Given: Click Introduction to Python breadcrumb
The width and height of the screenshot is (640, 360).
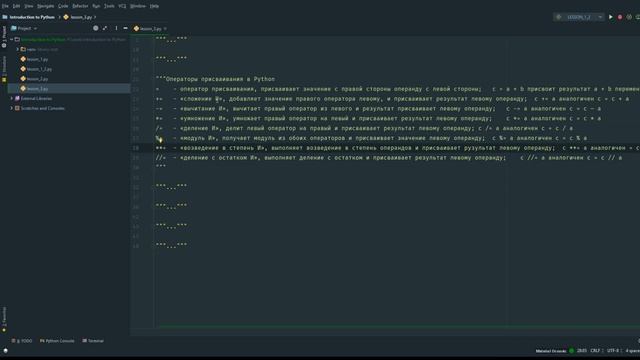Looking at the screenshot, I should point(32,17).
